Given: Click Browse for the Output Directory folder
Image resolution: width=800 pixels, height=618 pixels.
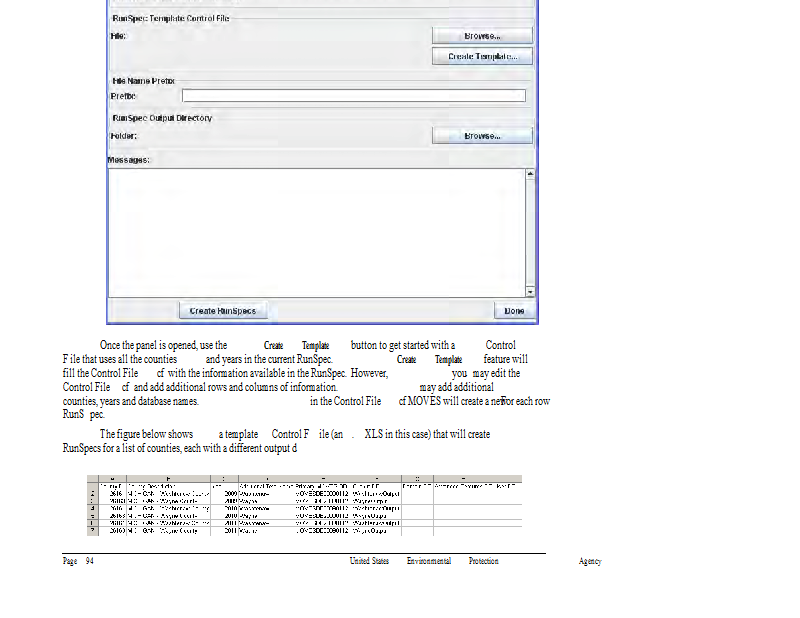Looking at the screenshot, I should [482, 136].
